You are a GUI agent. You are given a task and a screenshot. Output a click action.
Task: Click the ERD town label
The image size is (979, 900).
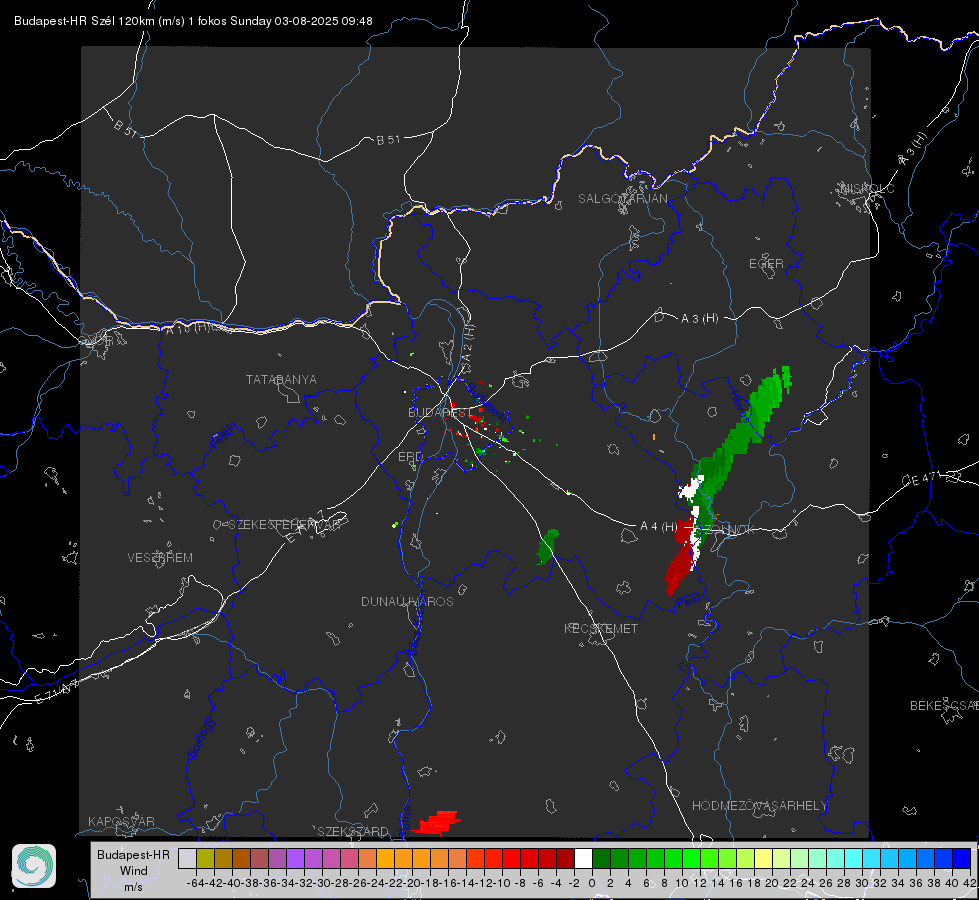[x=410, y=457]
